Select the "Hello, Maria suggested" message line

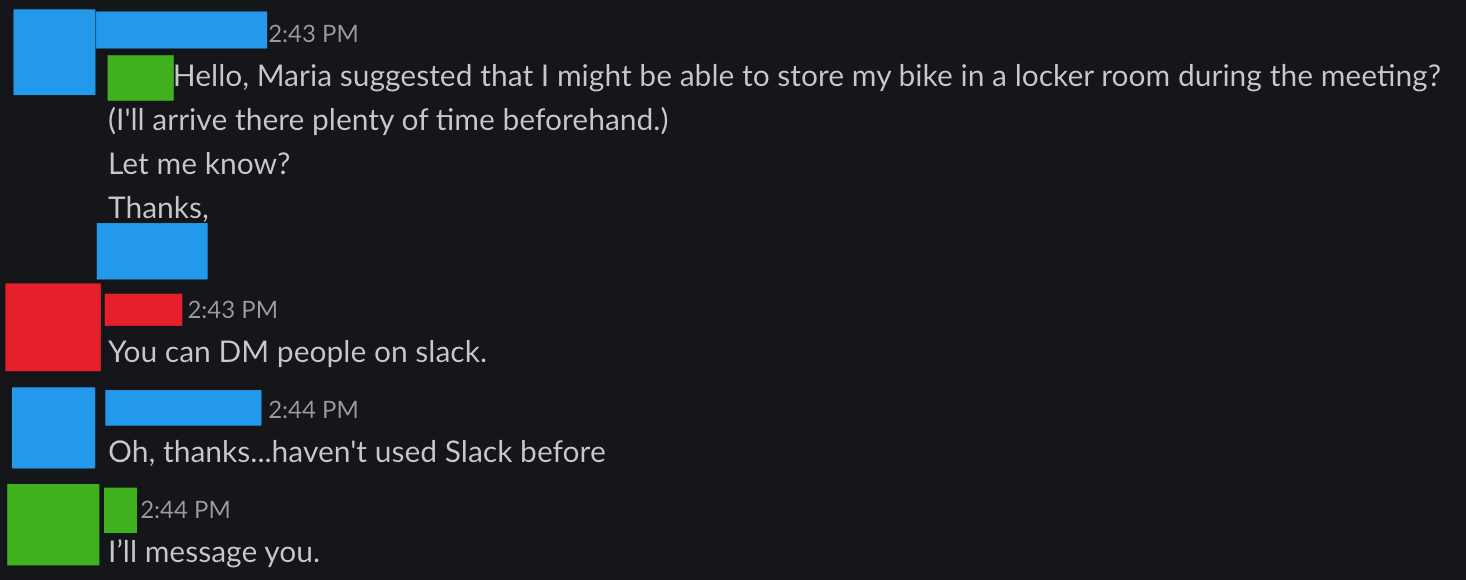(806, 77)
